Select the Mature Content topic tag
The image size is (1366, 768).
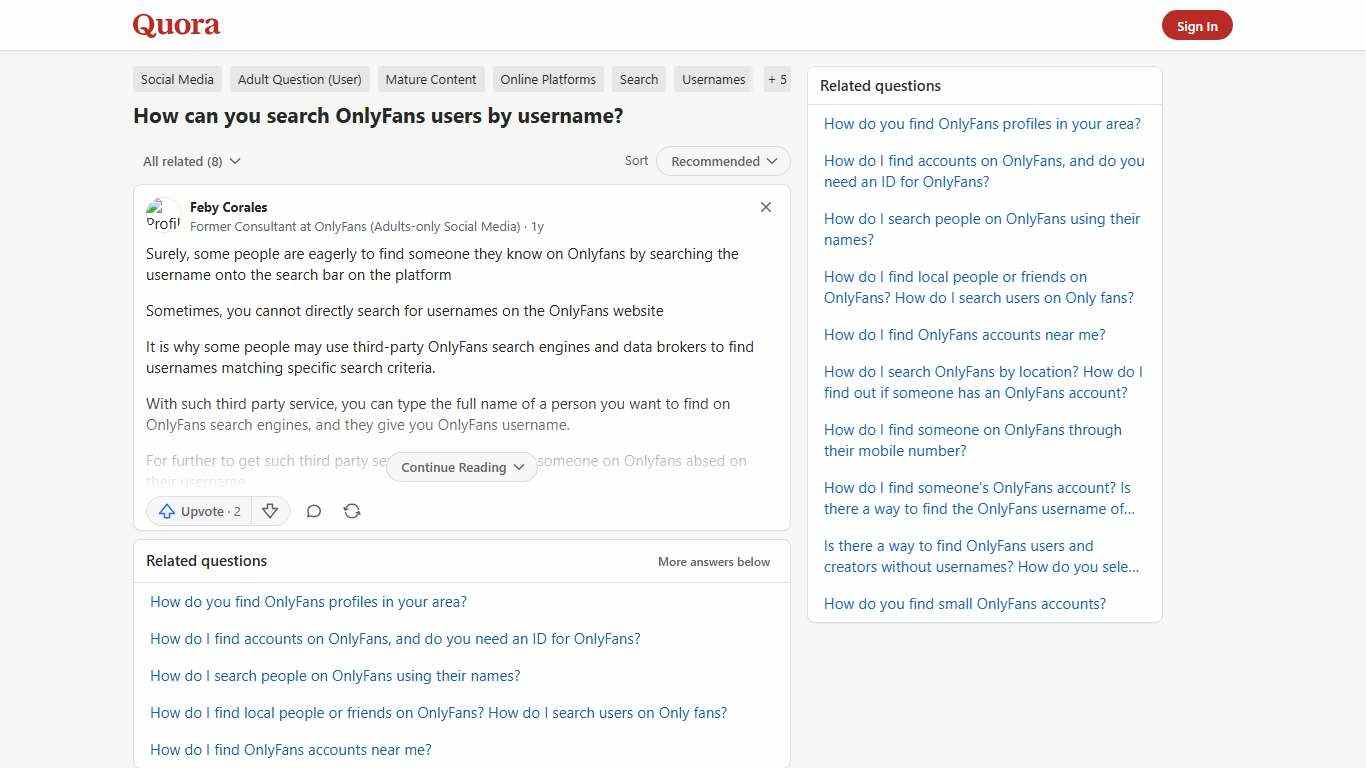(431, 79)
